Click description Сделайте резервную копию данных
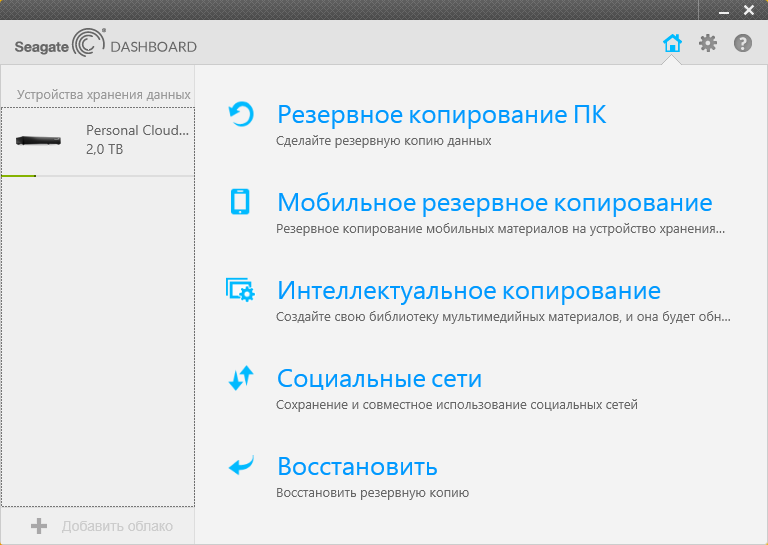 [384, 141]
